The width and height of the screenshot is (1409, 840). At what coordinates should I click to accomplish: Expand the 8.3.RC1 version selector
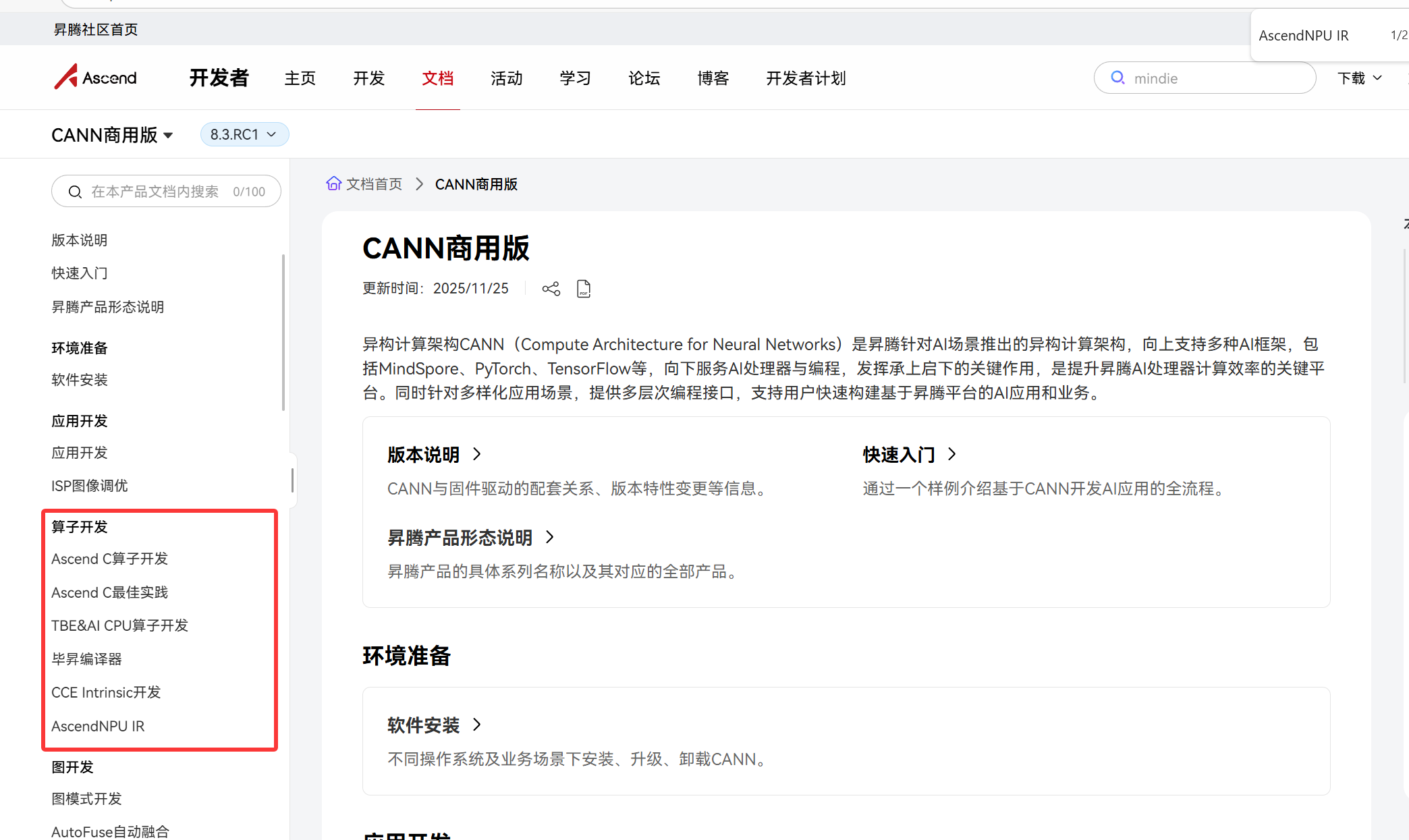(x=244, y=134)
